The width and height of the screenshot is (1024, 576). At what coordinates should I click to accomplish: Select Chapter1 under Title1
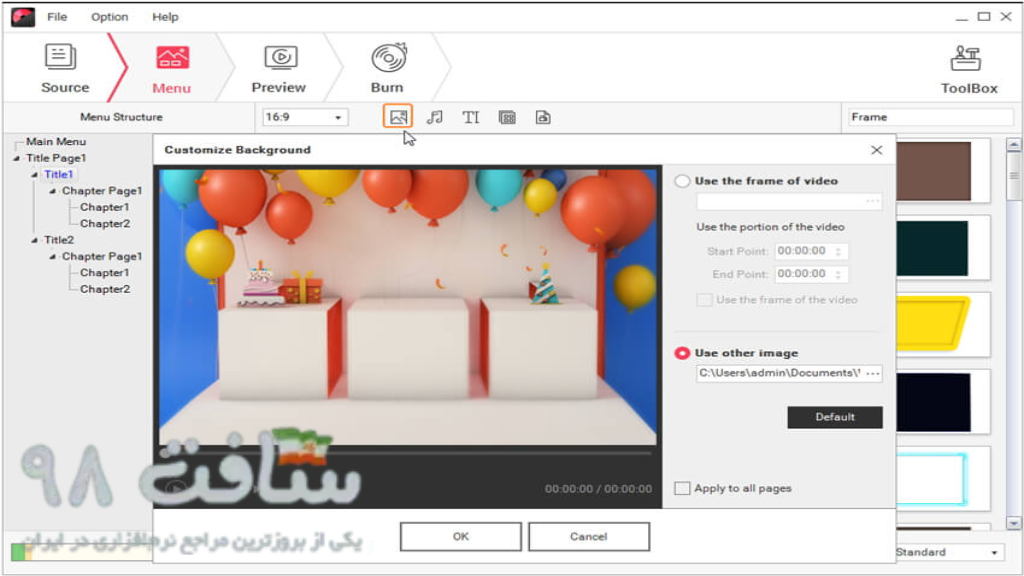pyautogui.click(x=104, y=207)
